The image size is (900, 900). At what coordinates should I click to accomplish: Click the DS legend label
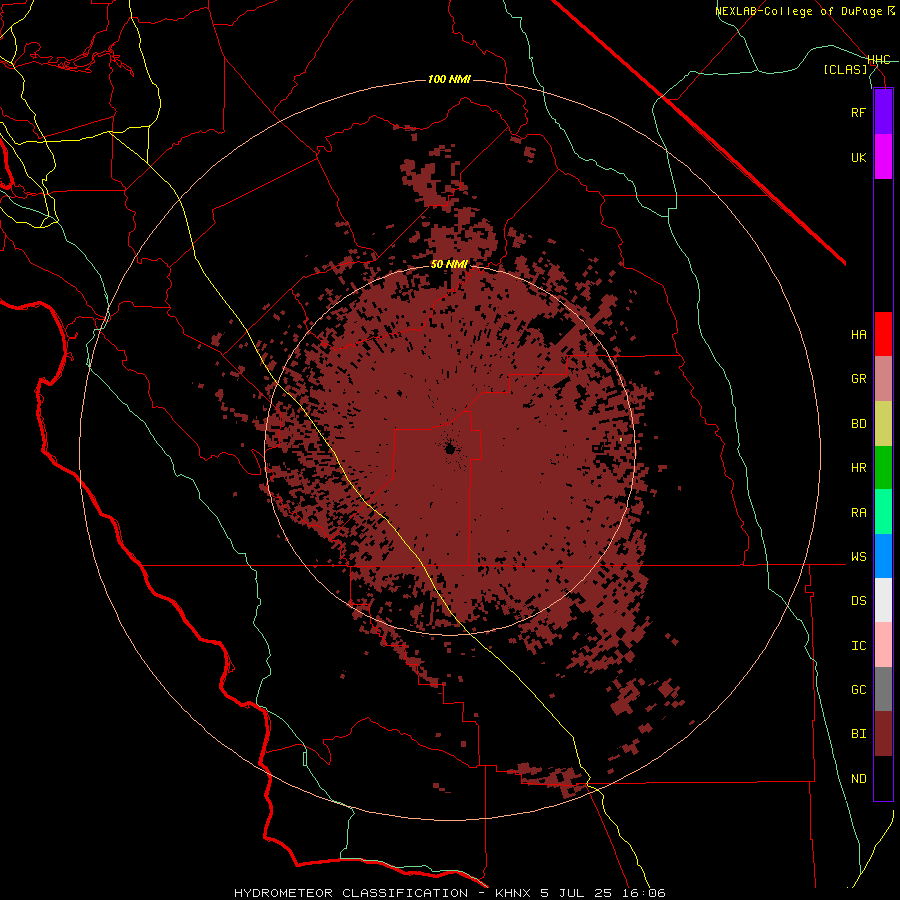click(858, 601)
